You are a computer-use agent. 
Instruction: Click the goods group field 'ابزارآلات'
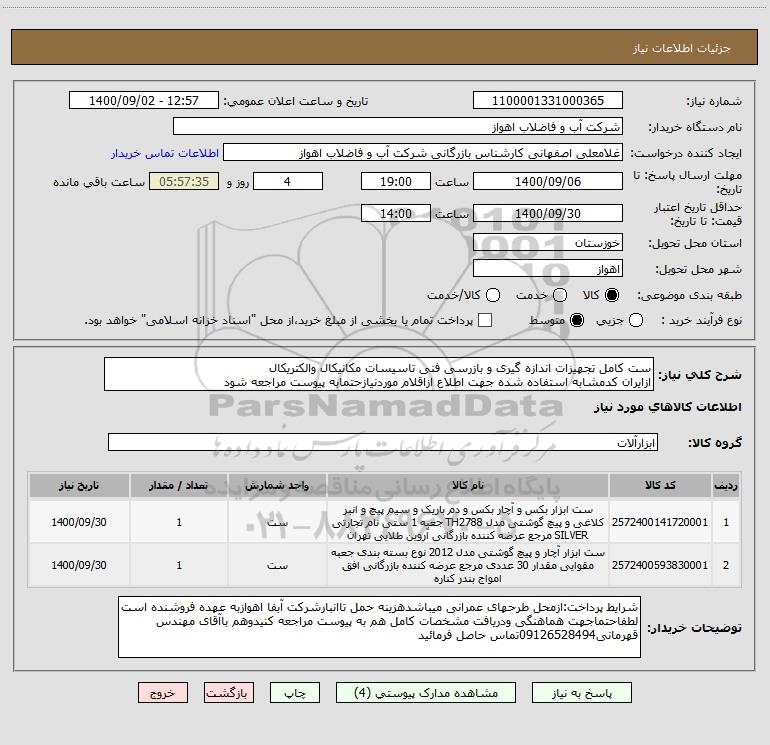coord(383,442)
